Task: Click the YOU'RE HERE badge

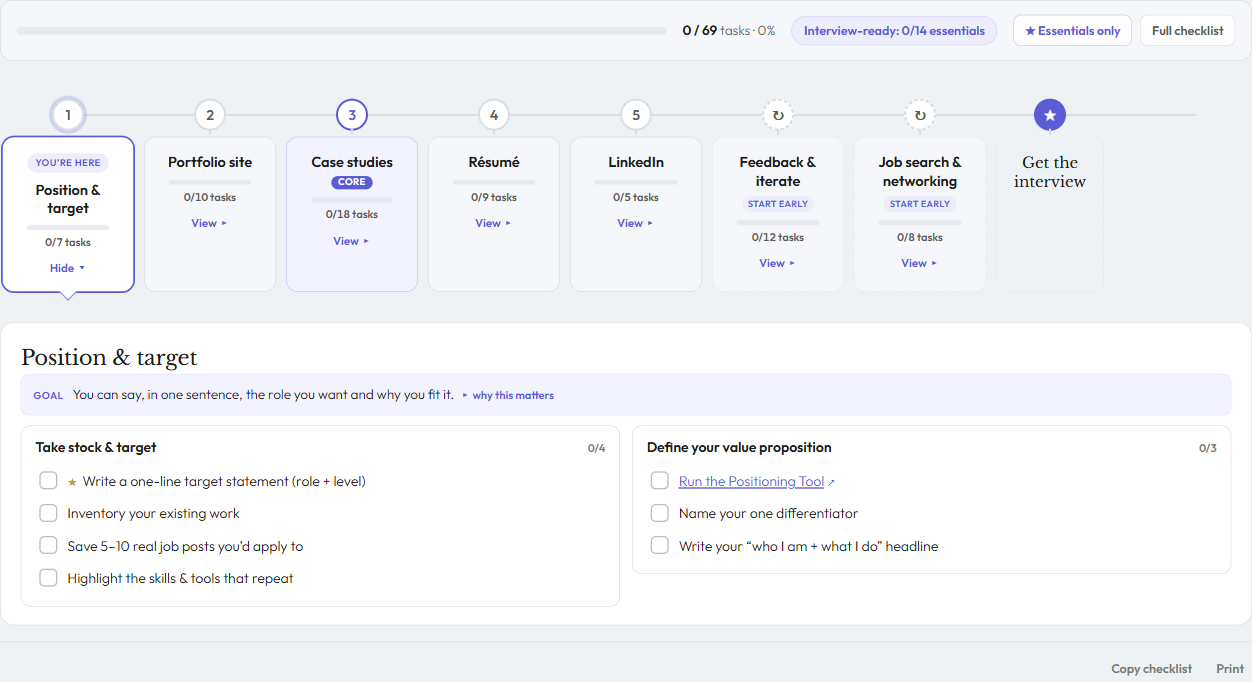Action: 68,163
